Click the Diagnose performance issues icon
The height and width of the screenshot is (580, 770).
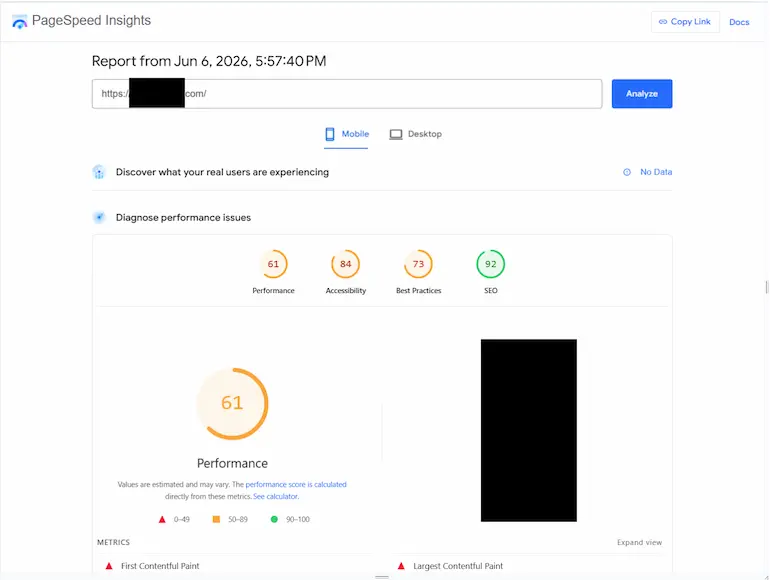(x=99, y=217)
